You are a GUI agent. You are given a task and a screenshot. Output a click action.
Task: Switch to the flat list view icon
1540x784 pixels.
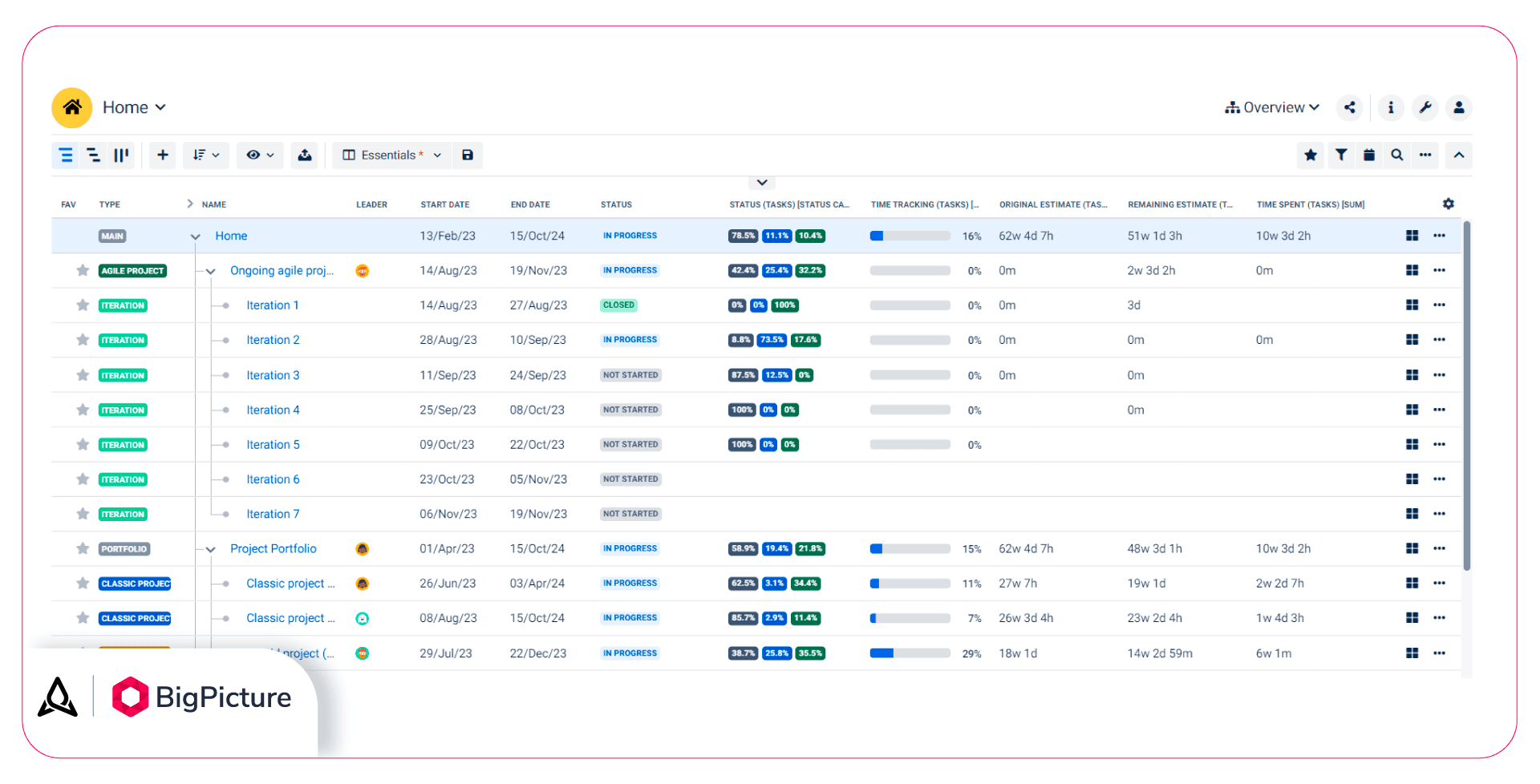point(66,155)
